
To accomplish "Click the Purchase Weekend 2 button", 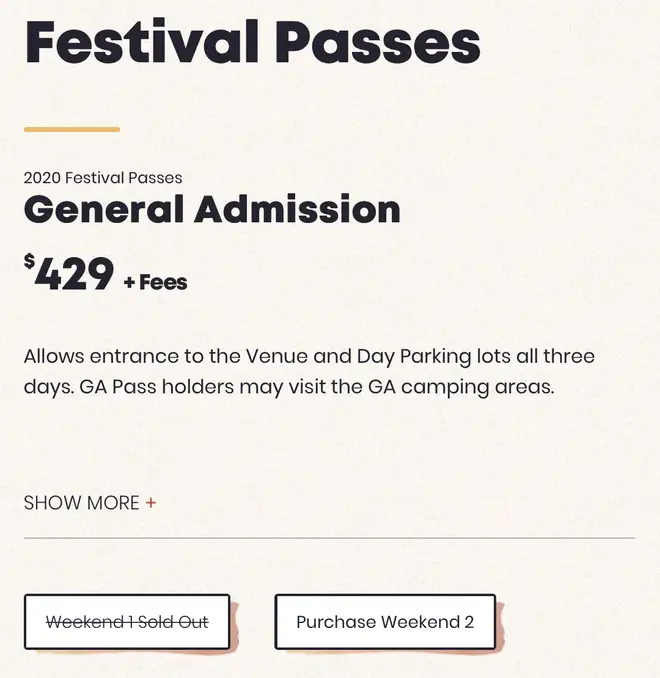I will tap(385, 622).
